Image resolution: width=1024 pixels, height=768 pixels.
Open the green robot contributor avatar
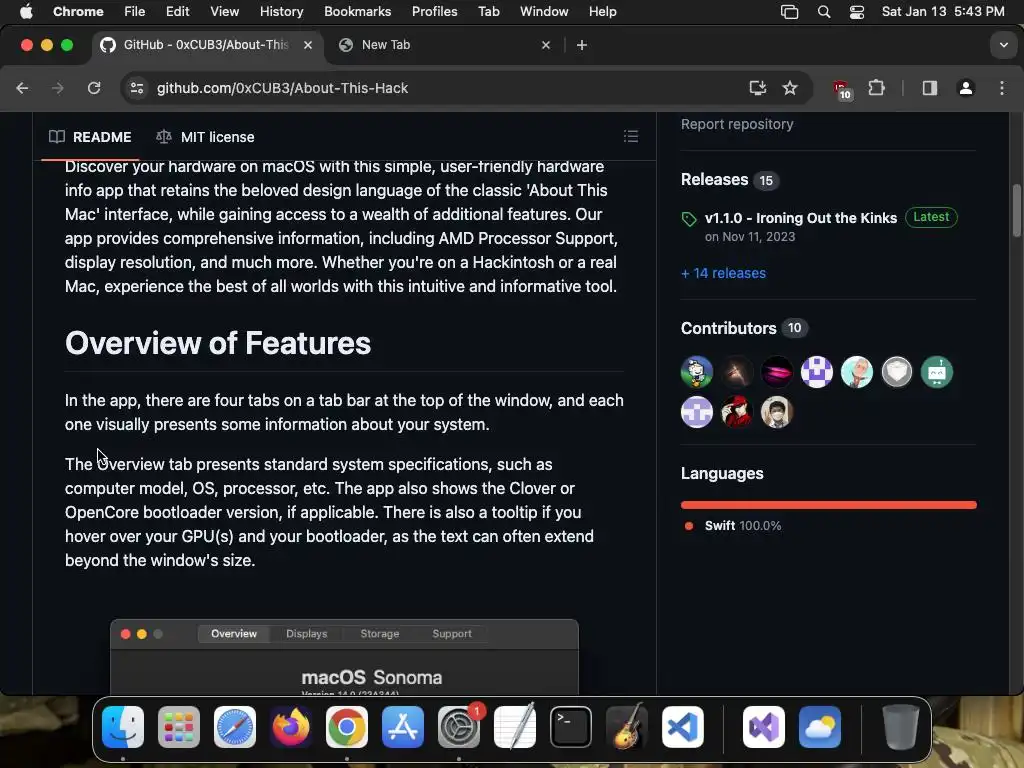tap(936, 372)
